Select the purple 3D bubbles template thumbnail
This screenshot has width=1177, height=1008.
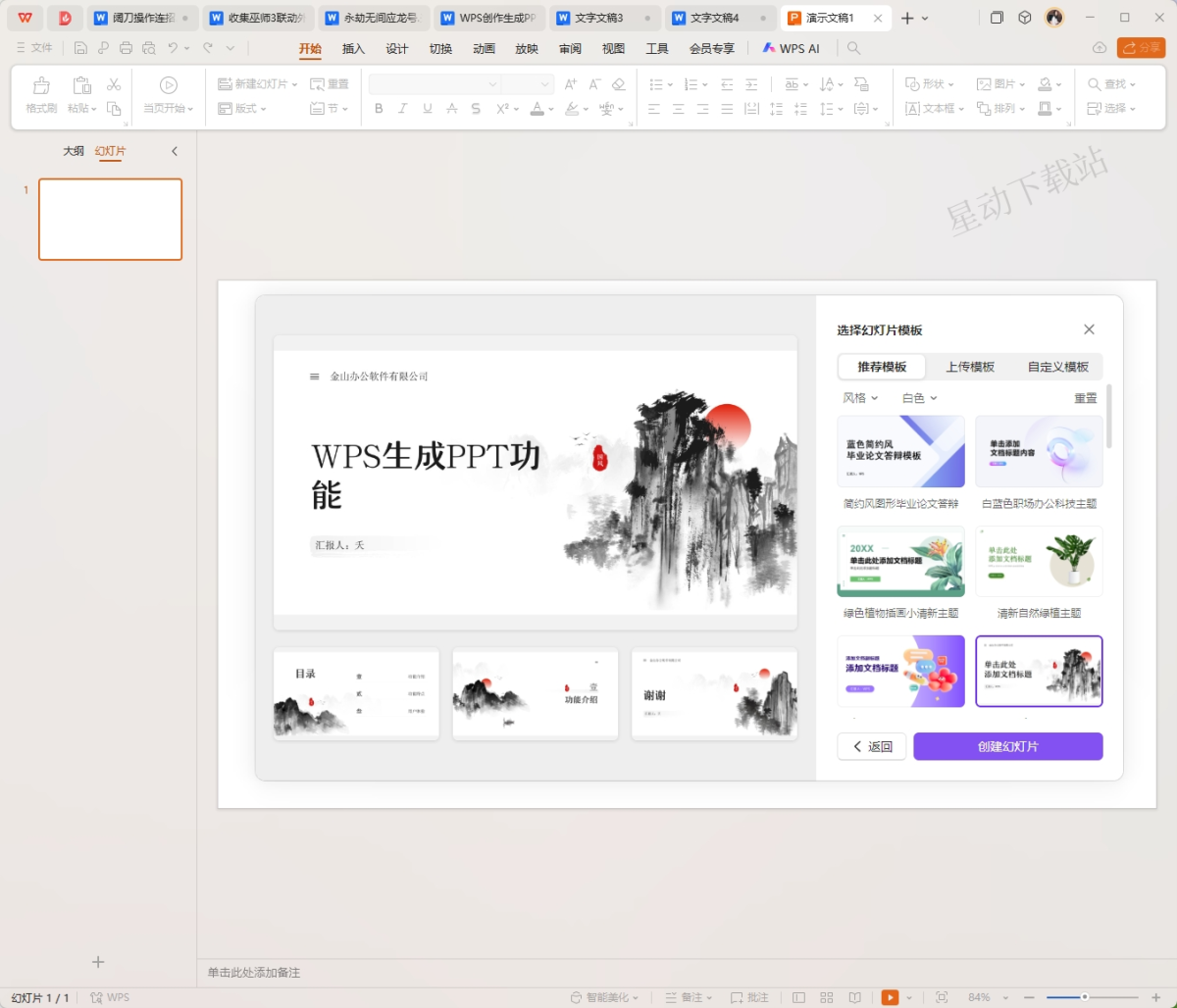click(900, 671)
